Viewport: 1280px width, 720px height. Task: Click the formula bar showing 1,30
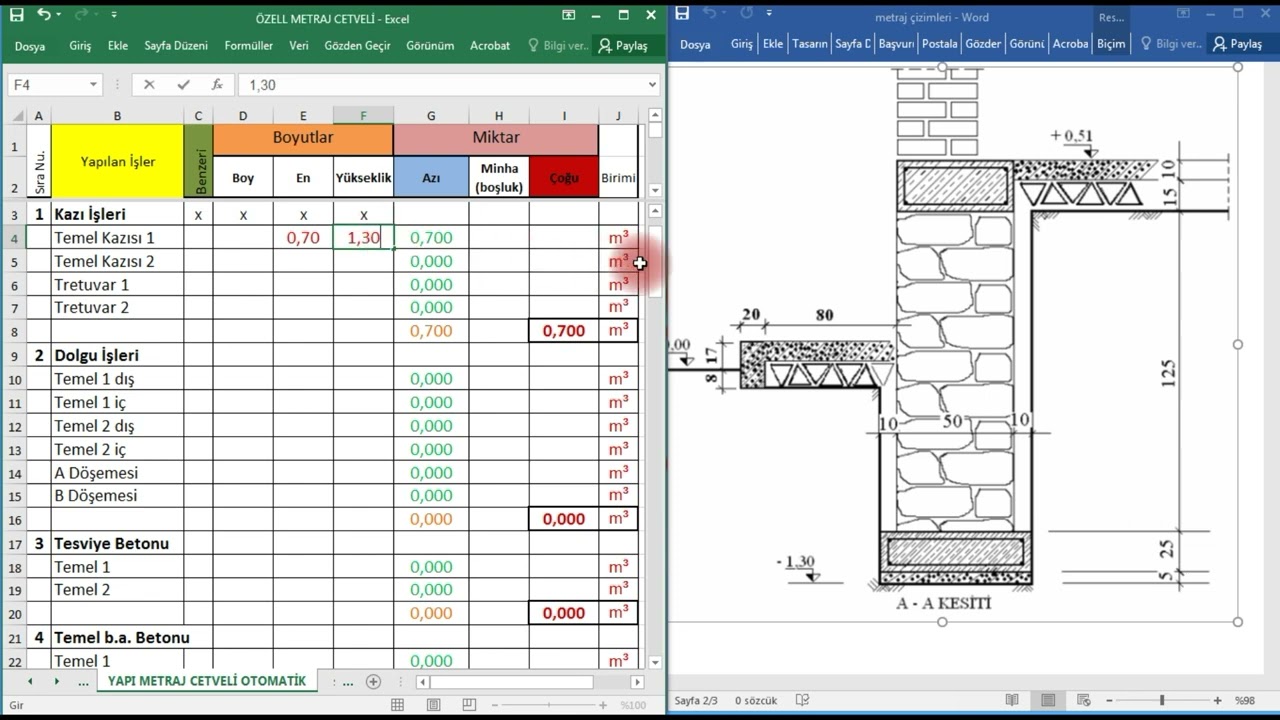(x=442, y=85)
